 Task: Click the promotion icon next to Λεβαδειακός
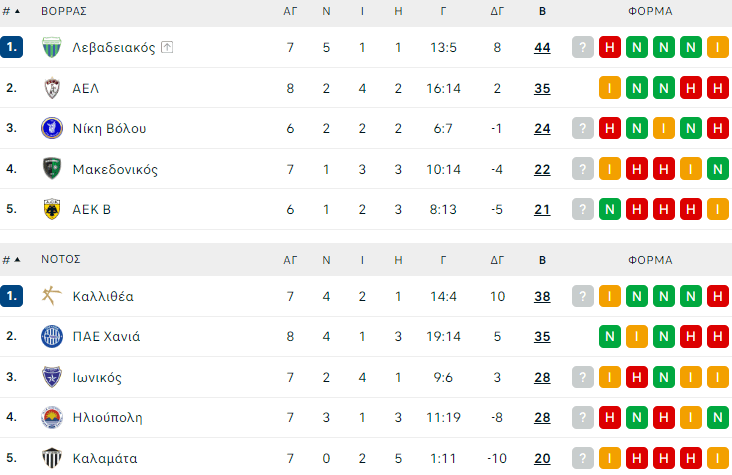(167, 48)
